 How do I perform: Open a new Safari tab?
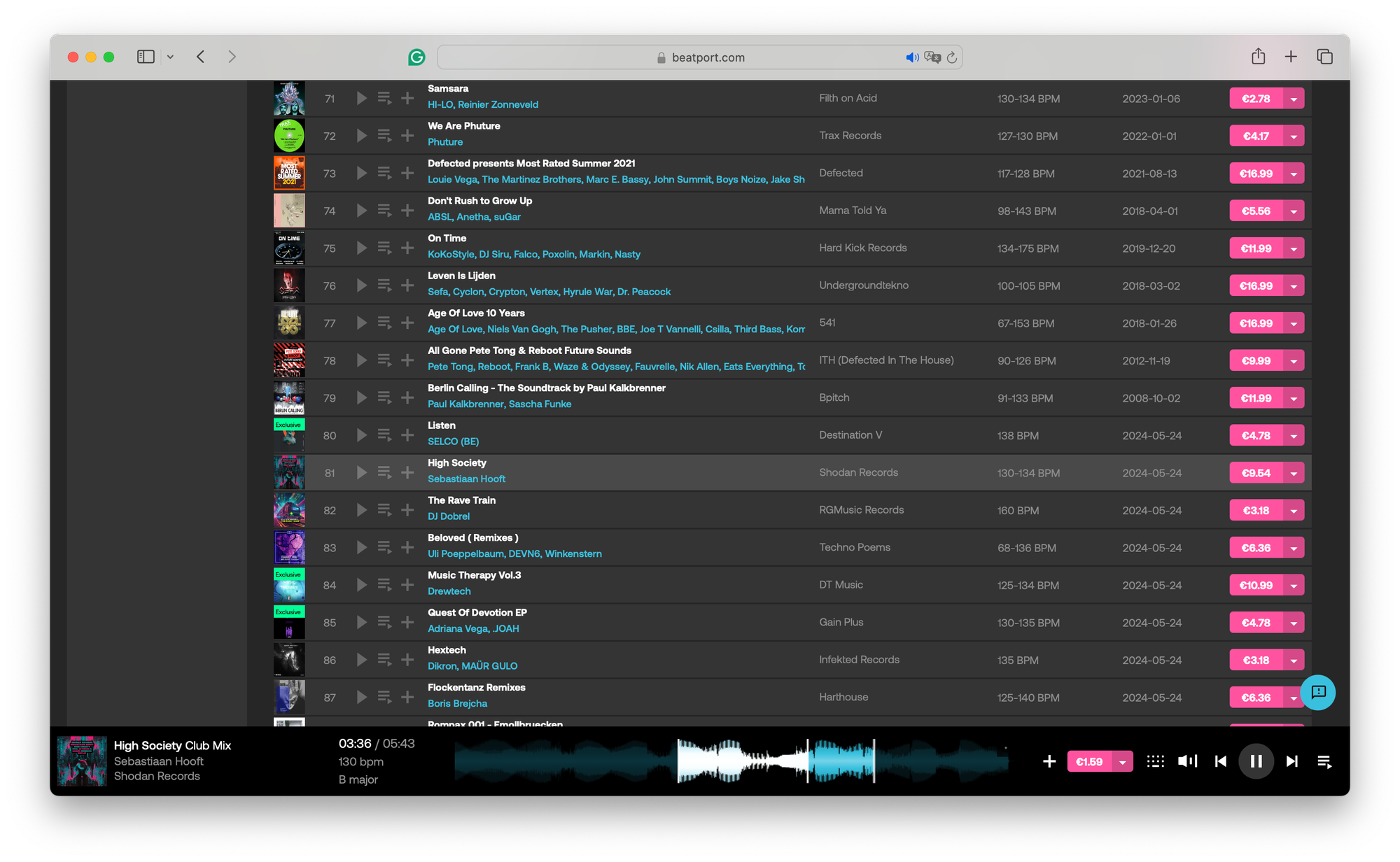click(x=1291, y=57)
